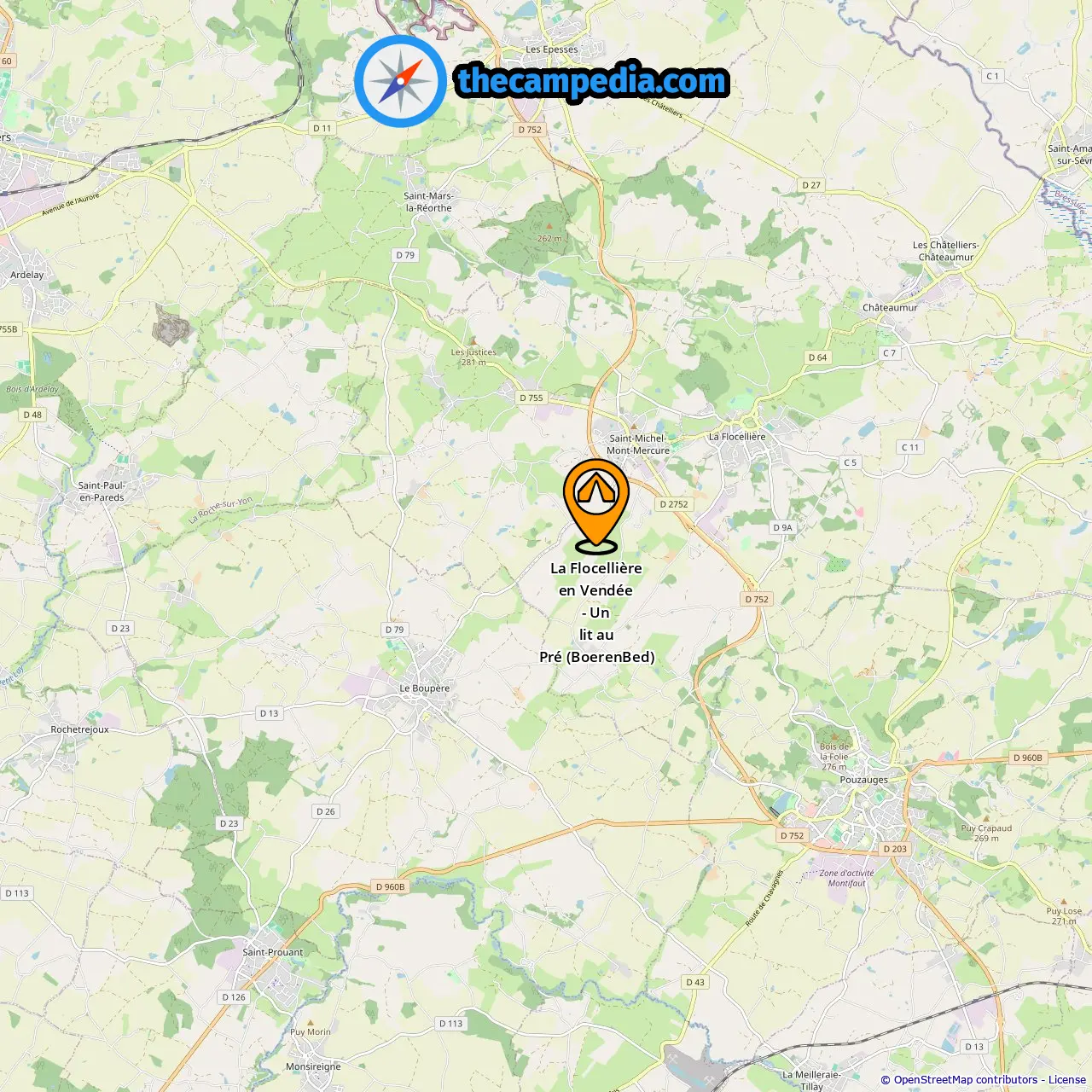Click the D 43 road shield
This screenshot has height=1092, width=1092.
pos(695,982)
